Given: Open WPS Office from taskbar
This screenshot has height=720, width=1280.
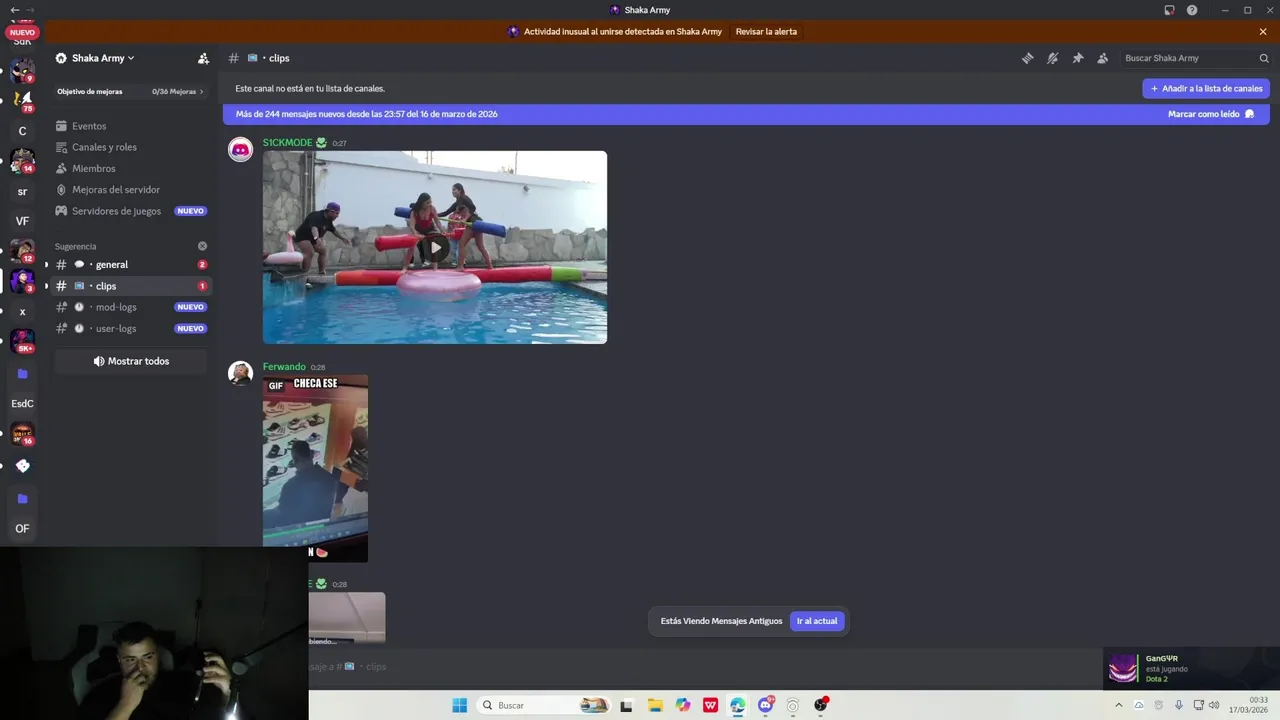Looking at the screenshot, I should click(x=710, y=705).
